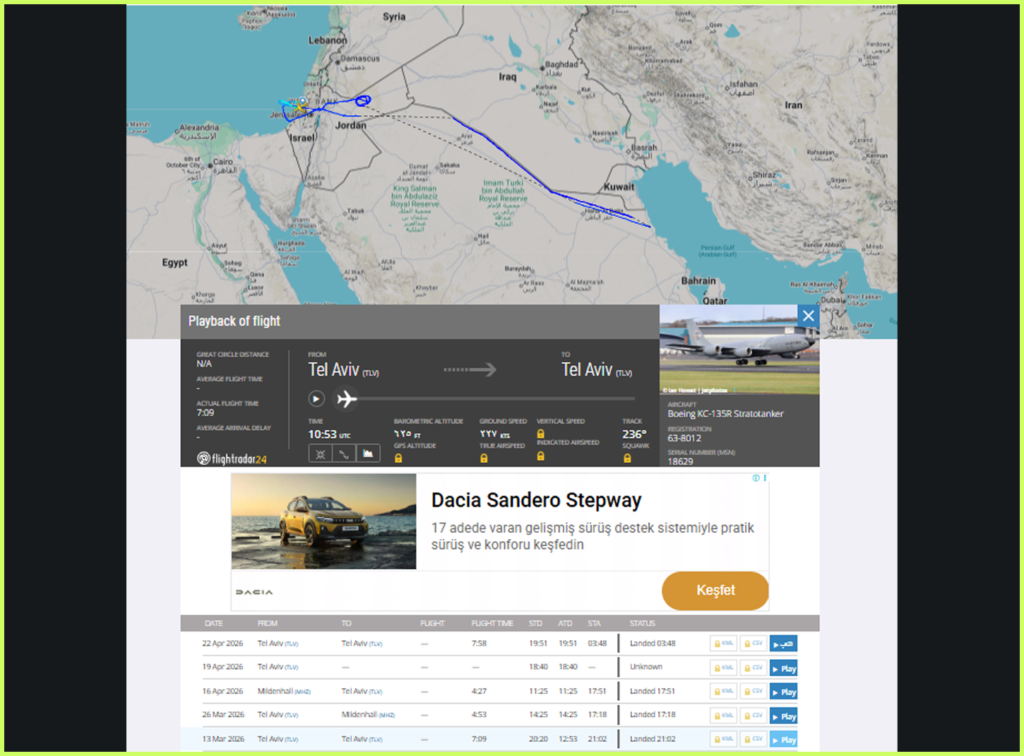
Task: Click the CSV download for 22 Apr 2026 flight
Action: 752,644
